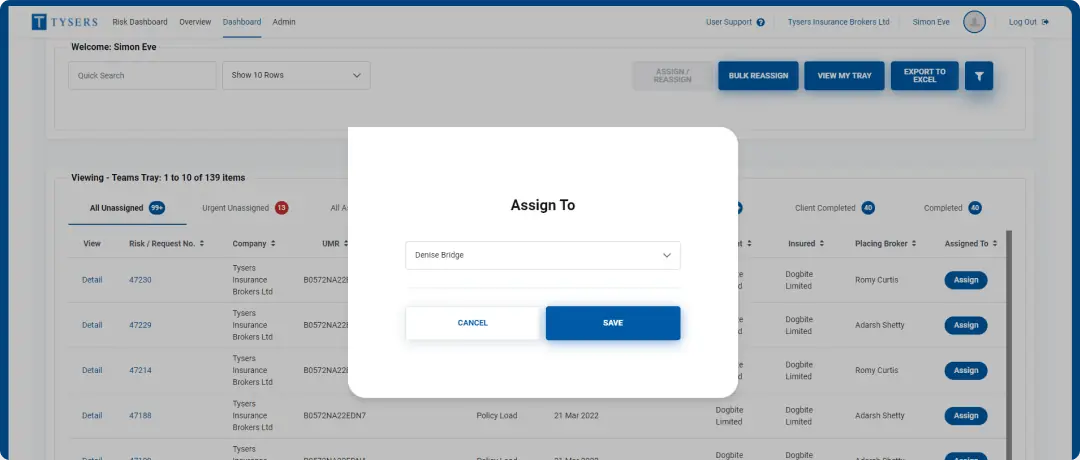
Task: Open risk number 47230
Action: tap(140, 280)
